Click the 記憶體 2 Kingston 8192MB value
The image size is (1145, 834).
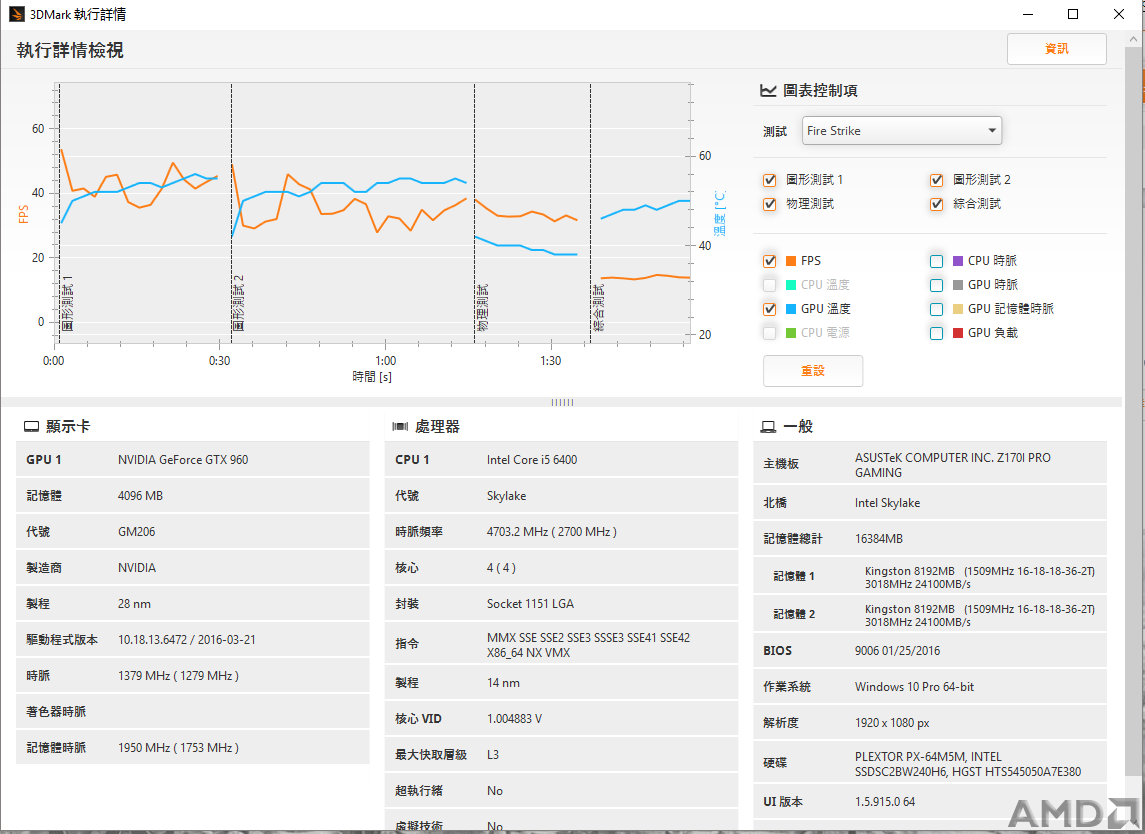click(980, 615)
